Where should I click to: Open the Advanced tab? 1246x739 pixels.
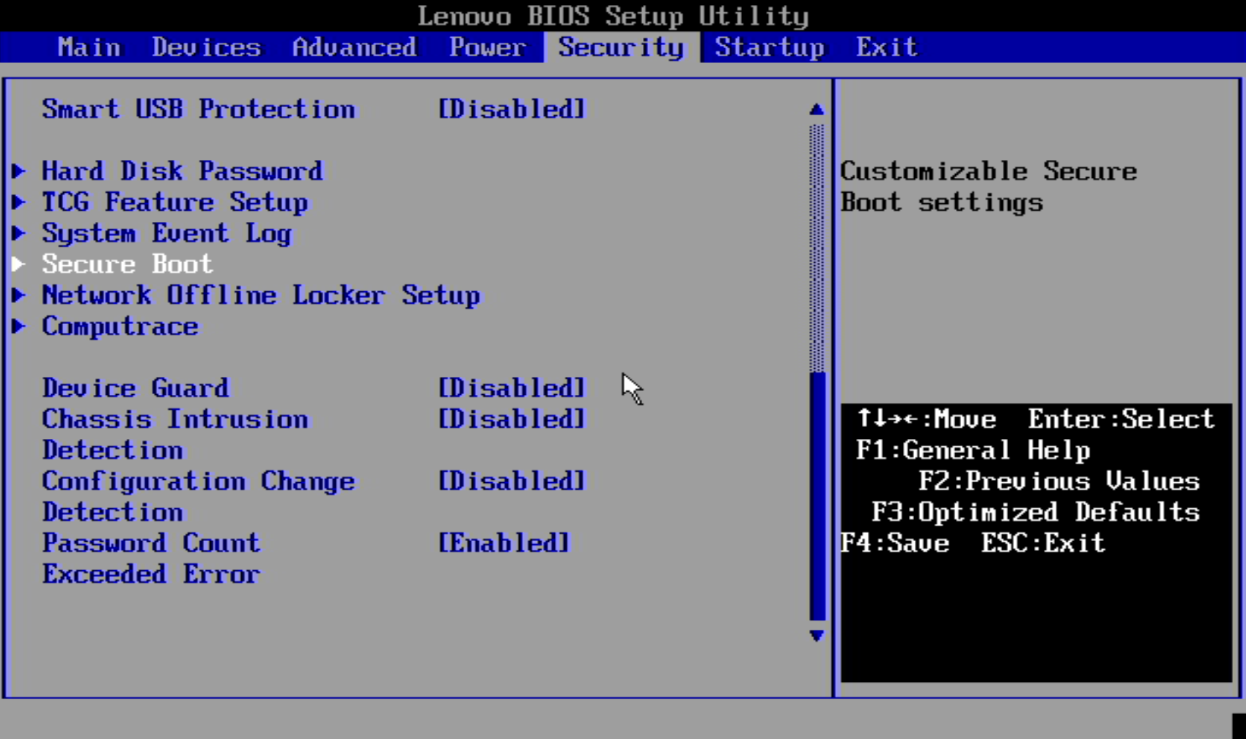354,47
